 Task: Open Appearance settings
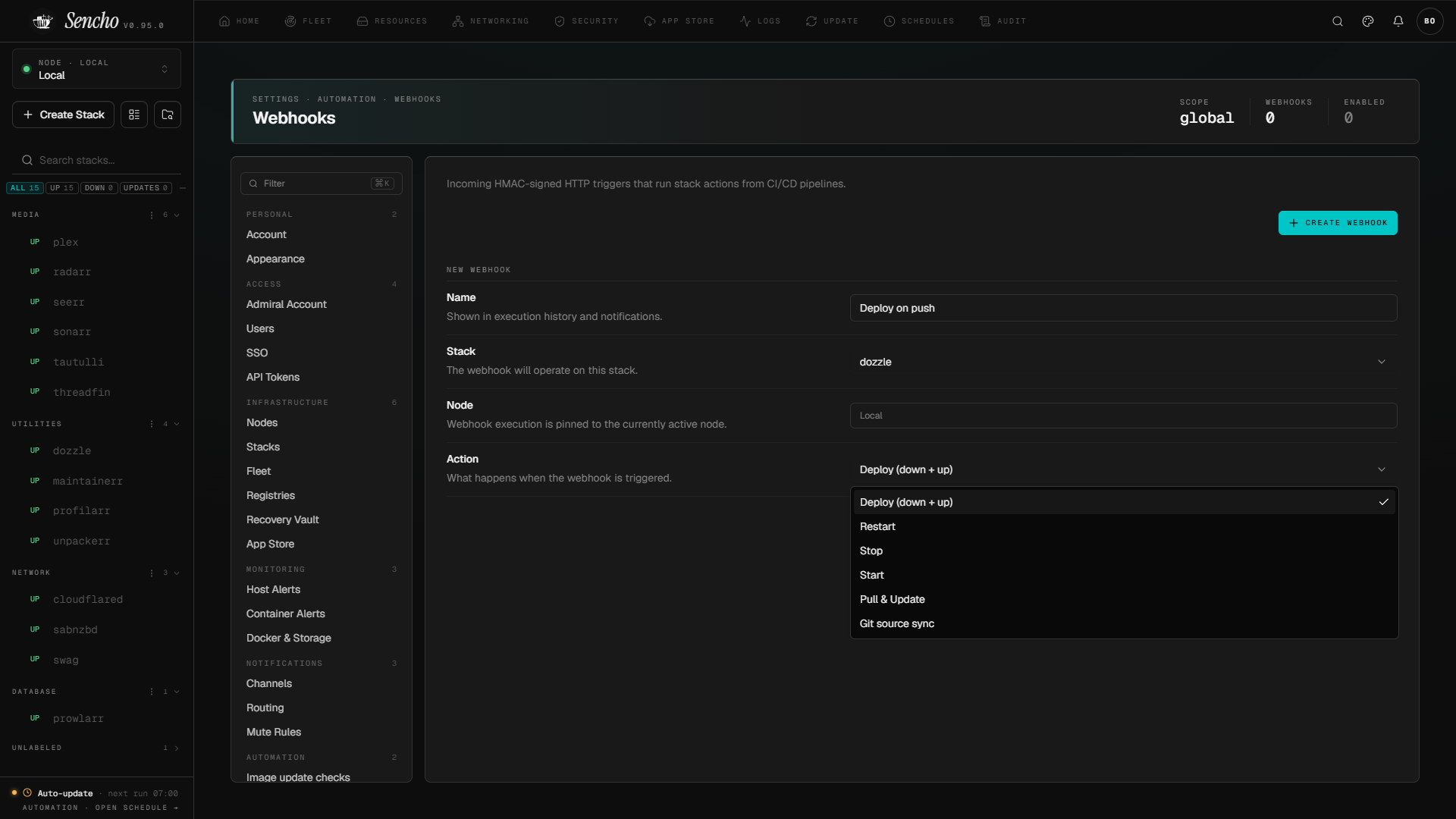275,259
